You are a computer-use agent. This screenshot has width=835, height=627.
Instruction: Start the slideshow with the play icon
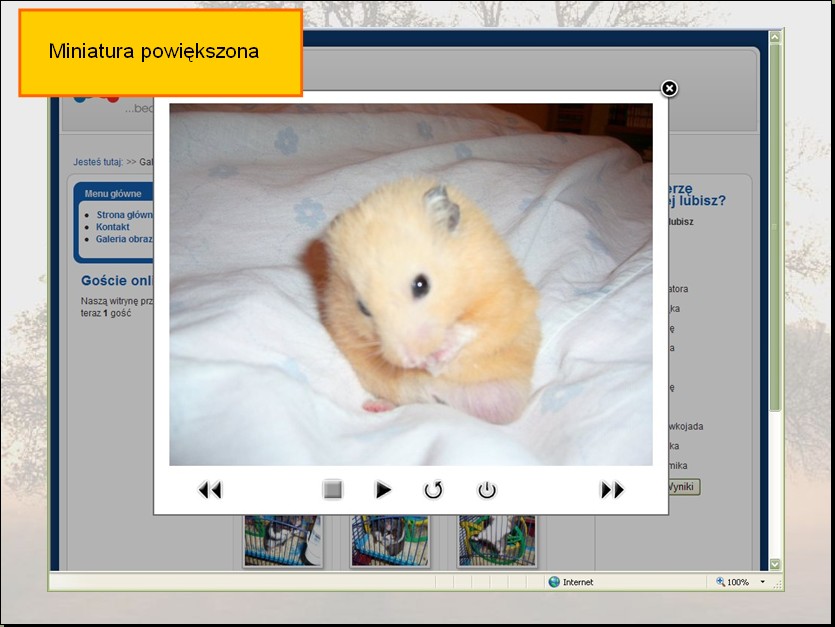coord(383,490)
